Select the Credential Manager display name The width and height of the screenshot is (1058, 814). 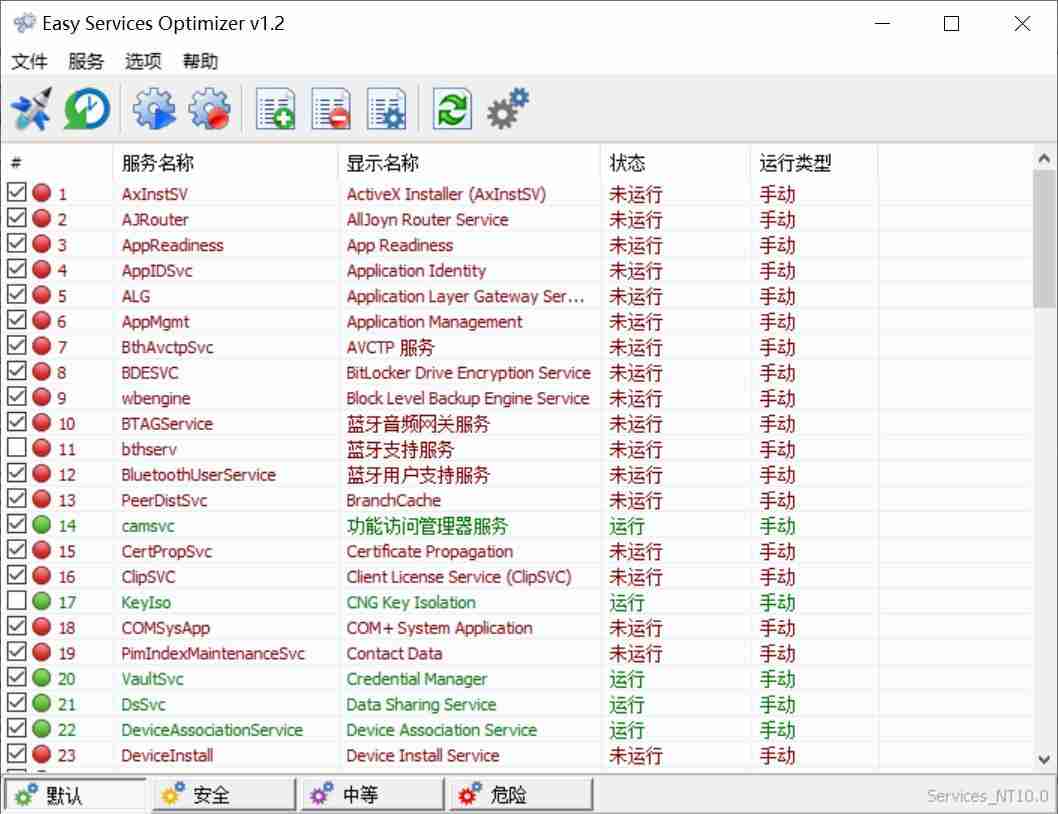[x=416, y=679]
